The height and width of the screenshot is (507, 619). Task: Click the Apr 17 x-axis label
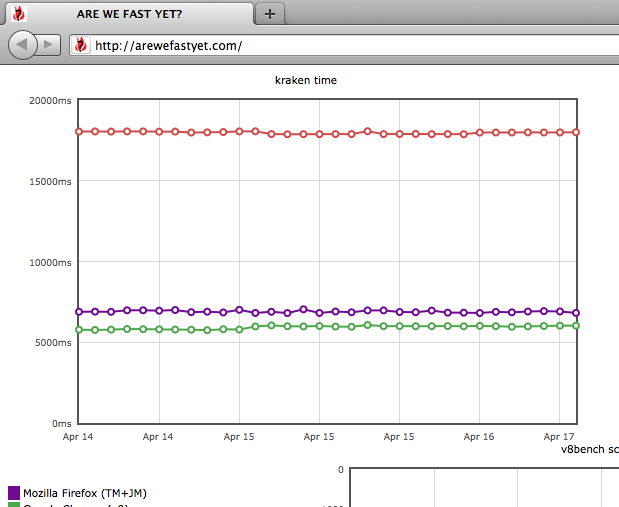pos(560,437)
